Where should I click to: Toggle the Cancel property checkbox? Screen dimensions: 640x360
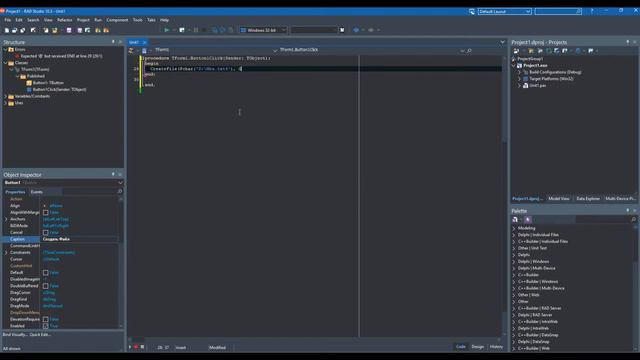[46, 233]
